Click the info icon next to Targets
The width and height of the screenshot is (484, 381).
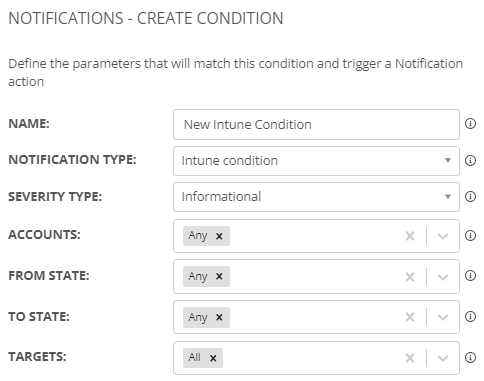(x=470, y=358)
